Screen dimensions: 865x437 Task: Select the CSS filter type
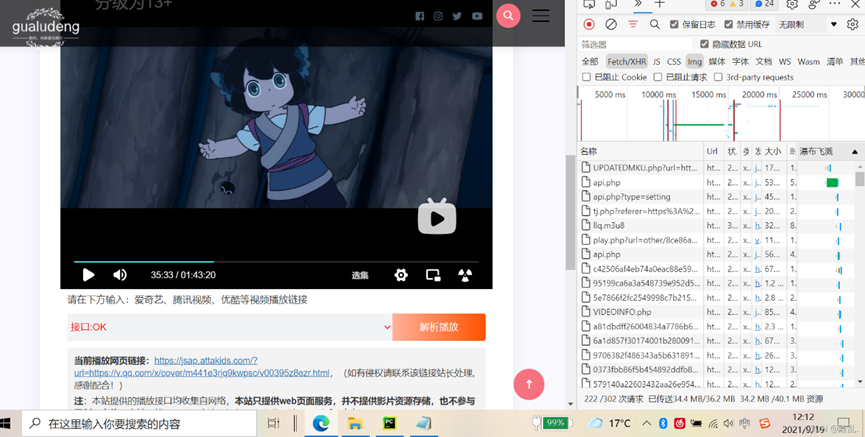pyautogui.click(x=674, y=61)
